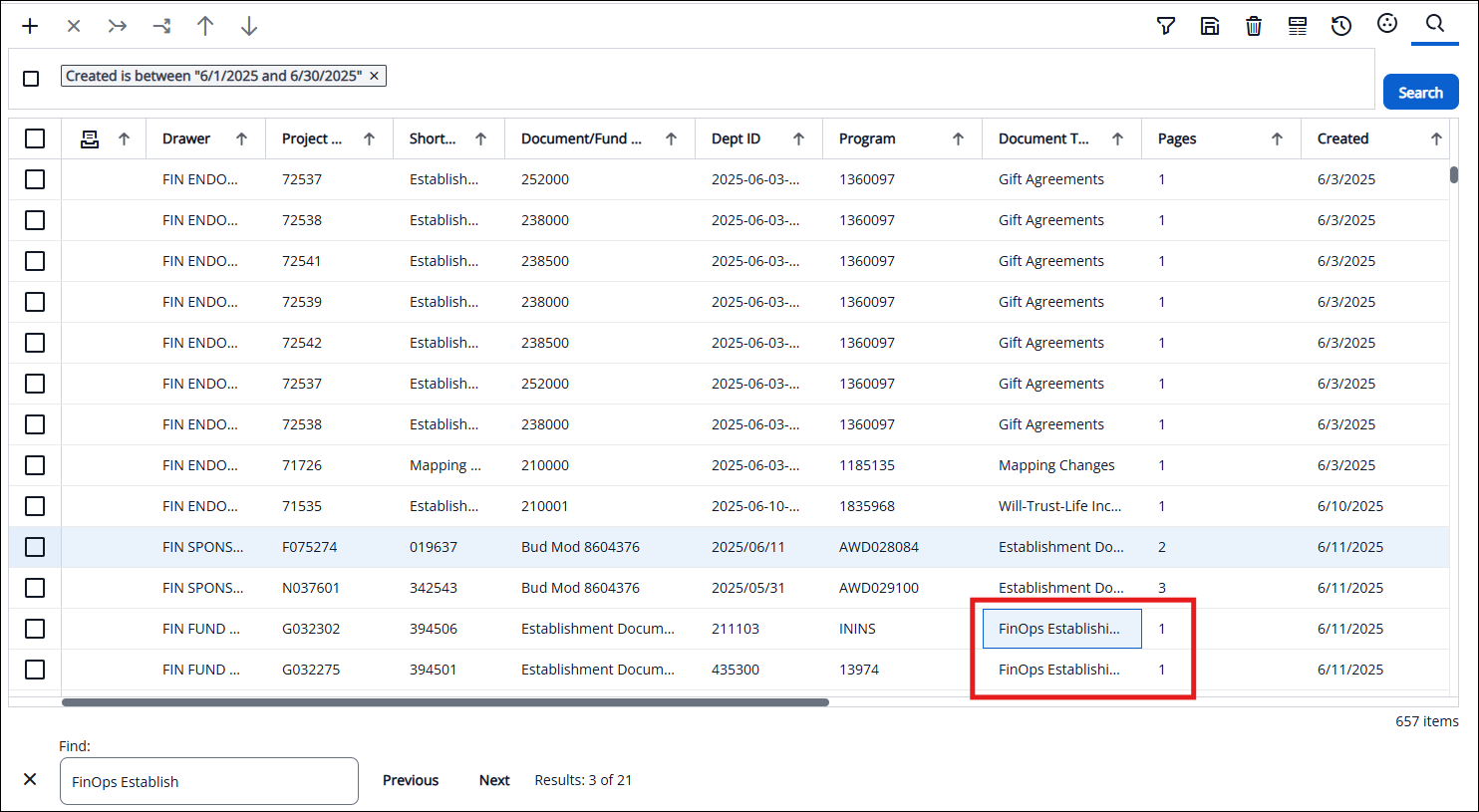
Task: Sort by Document/Fund column arrow
Action: pos(671,139)
